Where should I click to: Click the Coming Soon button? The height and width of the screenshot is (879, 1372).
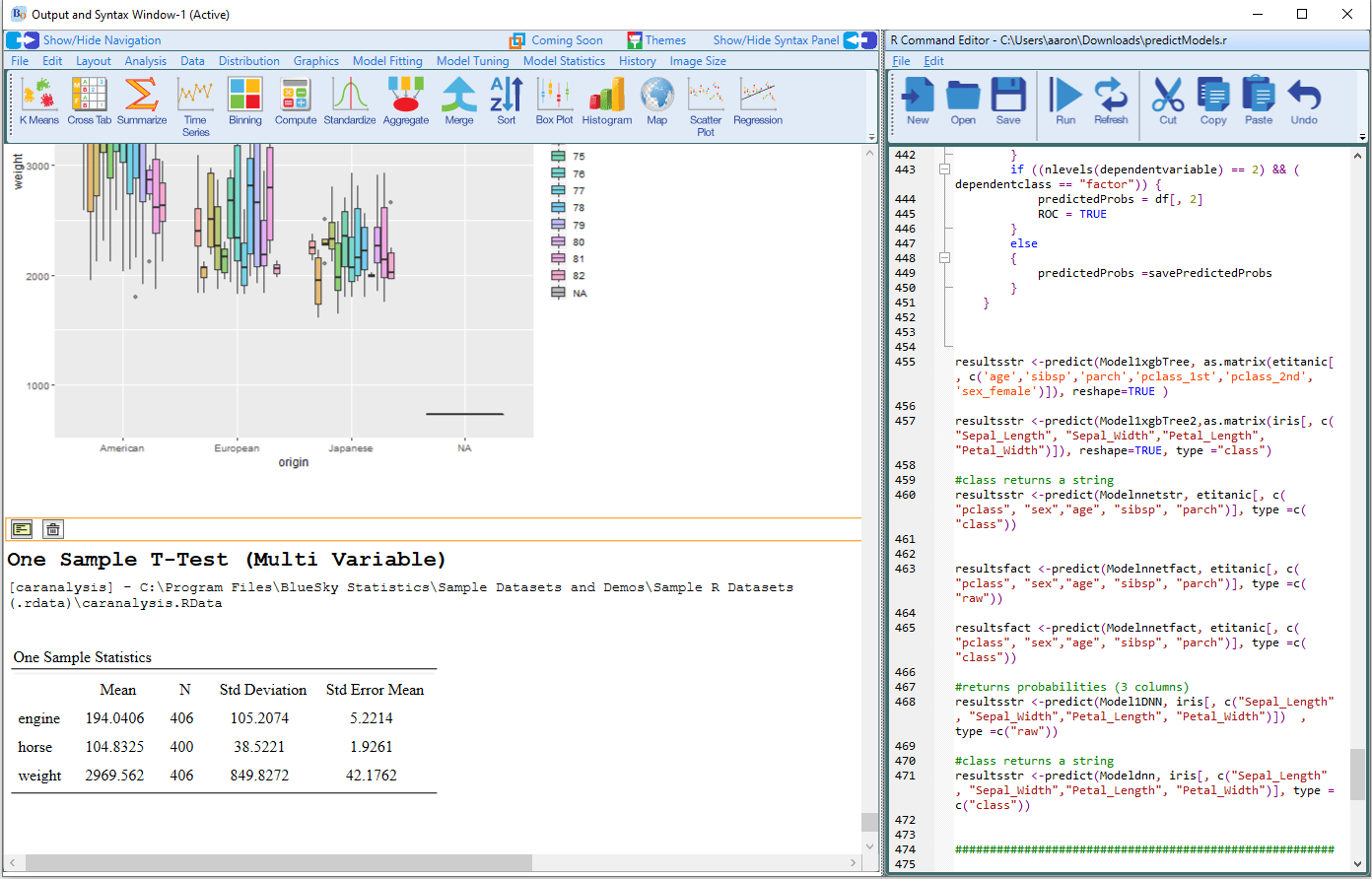558,39
